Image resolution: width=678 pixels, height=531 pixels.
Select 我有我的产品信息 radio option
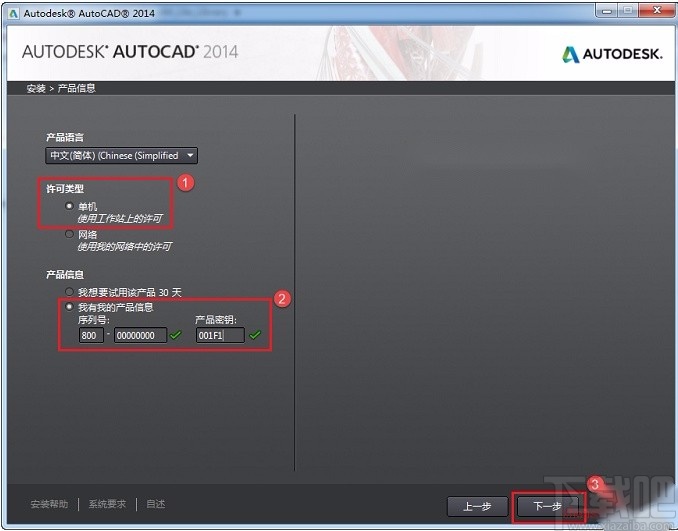69,307
